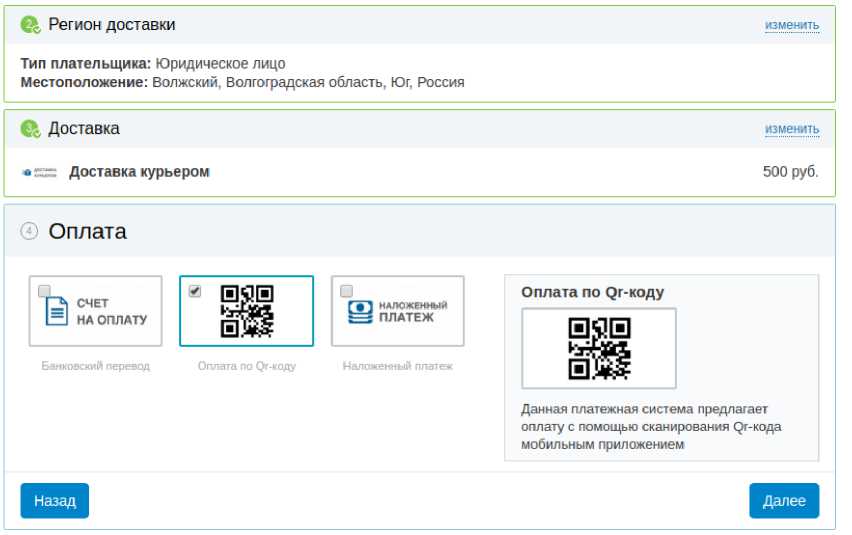Click the courier delivery logo icon
The image size is (852, 535).
(x=39, y=172)
